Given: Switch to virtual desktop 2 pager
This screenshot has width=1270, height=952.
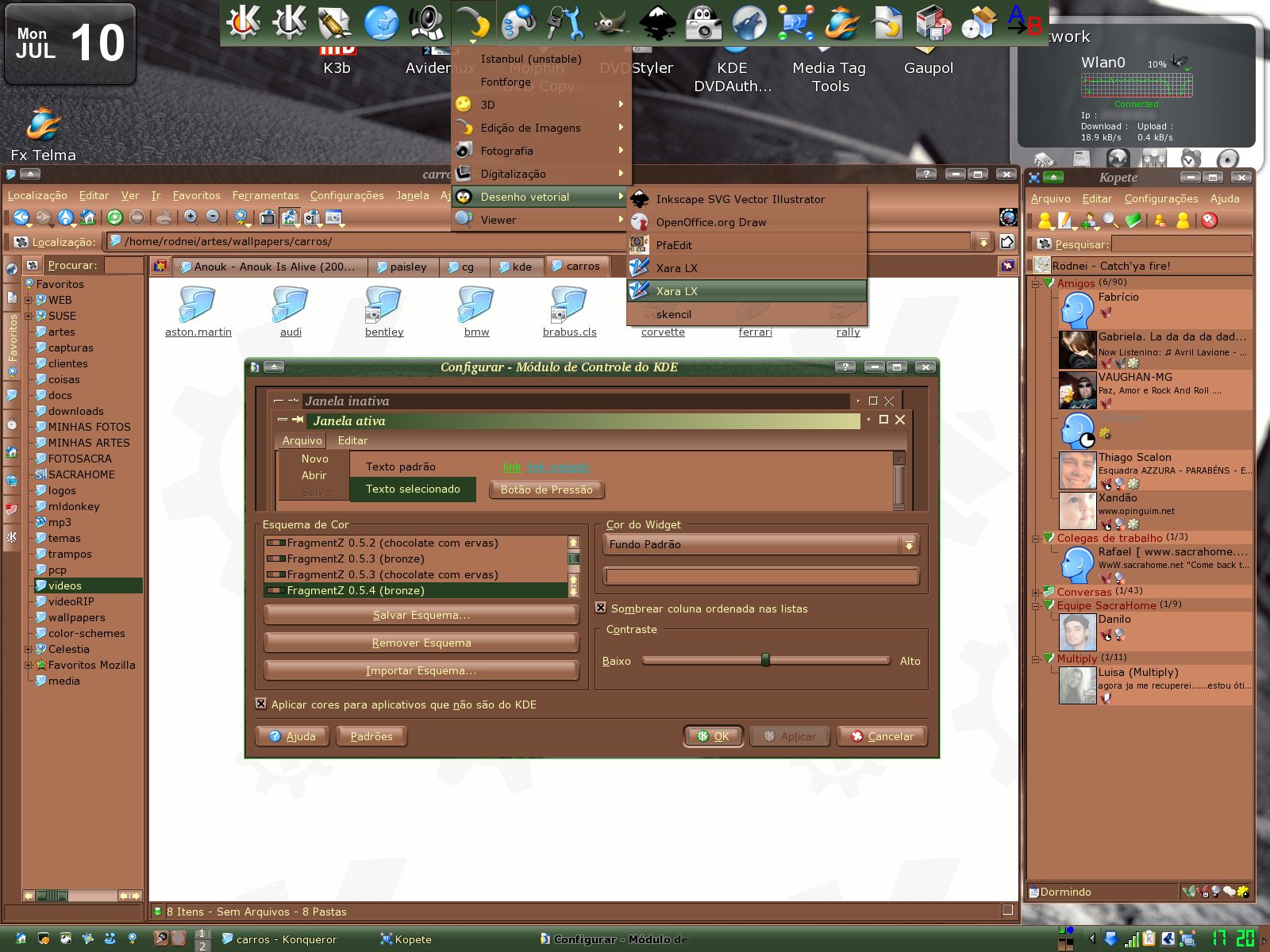Looking at the screenshot, I should (x=202, y=946).
